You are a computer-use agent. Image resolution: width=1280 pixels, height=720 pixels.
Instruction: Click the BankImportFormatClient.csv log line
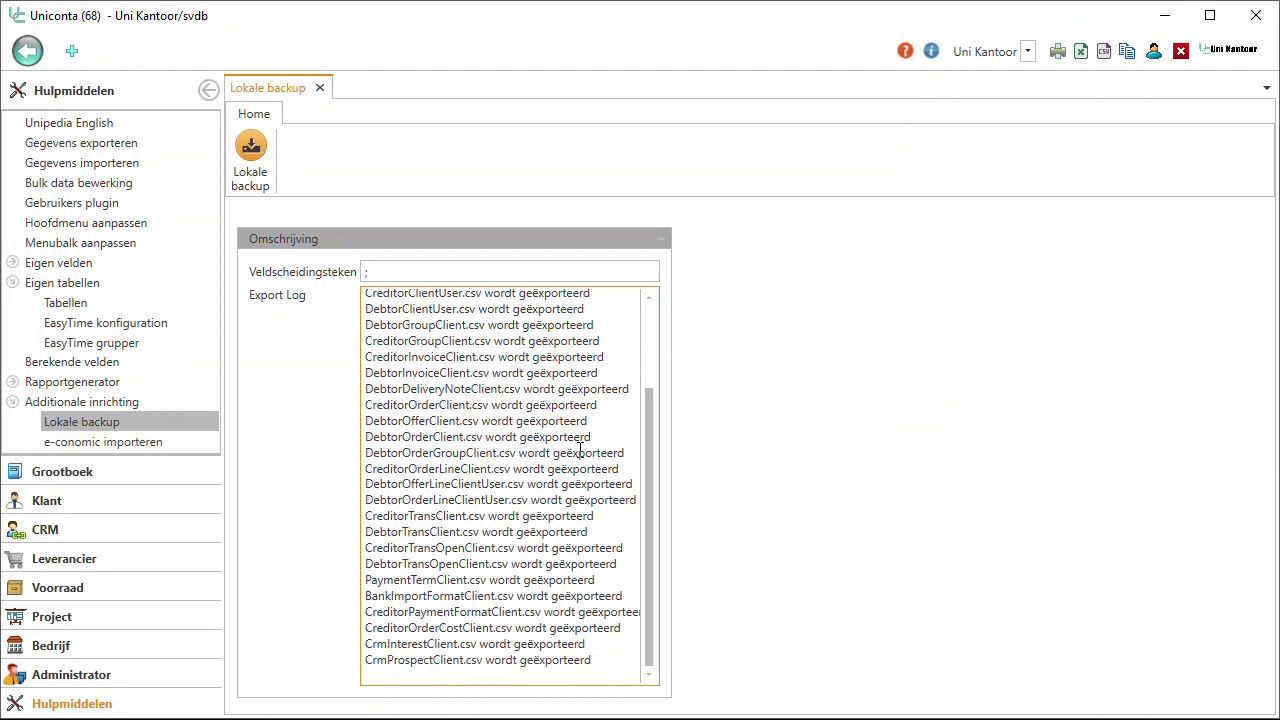(x=493, y=596)
